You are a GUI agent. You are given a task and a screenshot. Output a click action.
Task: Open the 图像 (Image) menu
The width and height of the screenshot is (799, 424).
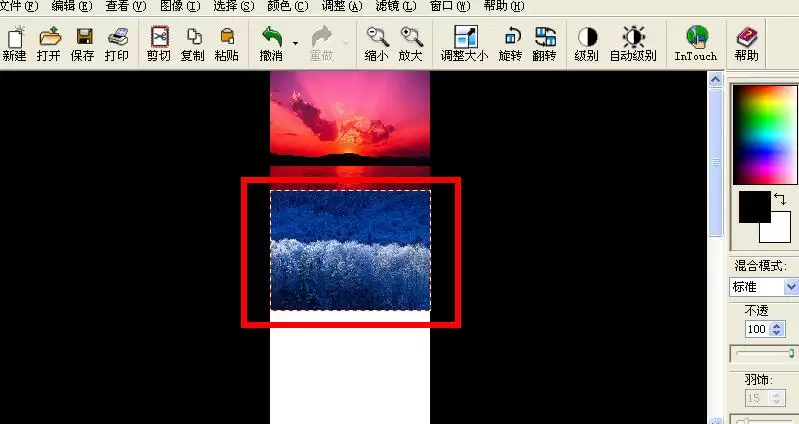point(180,6)
